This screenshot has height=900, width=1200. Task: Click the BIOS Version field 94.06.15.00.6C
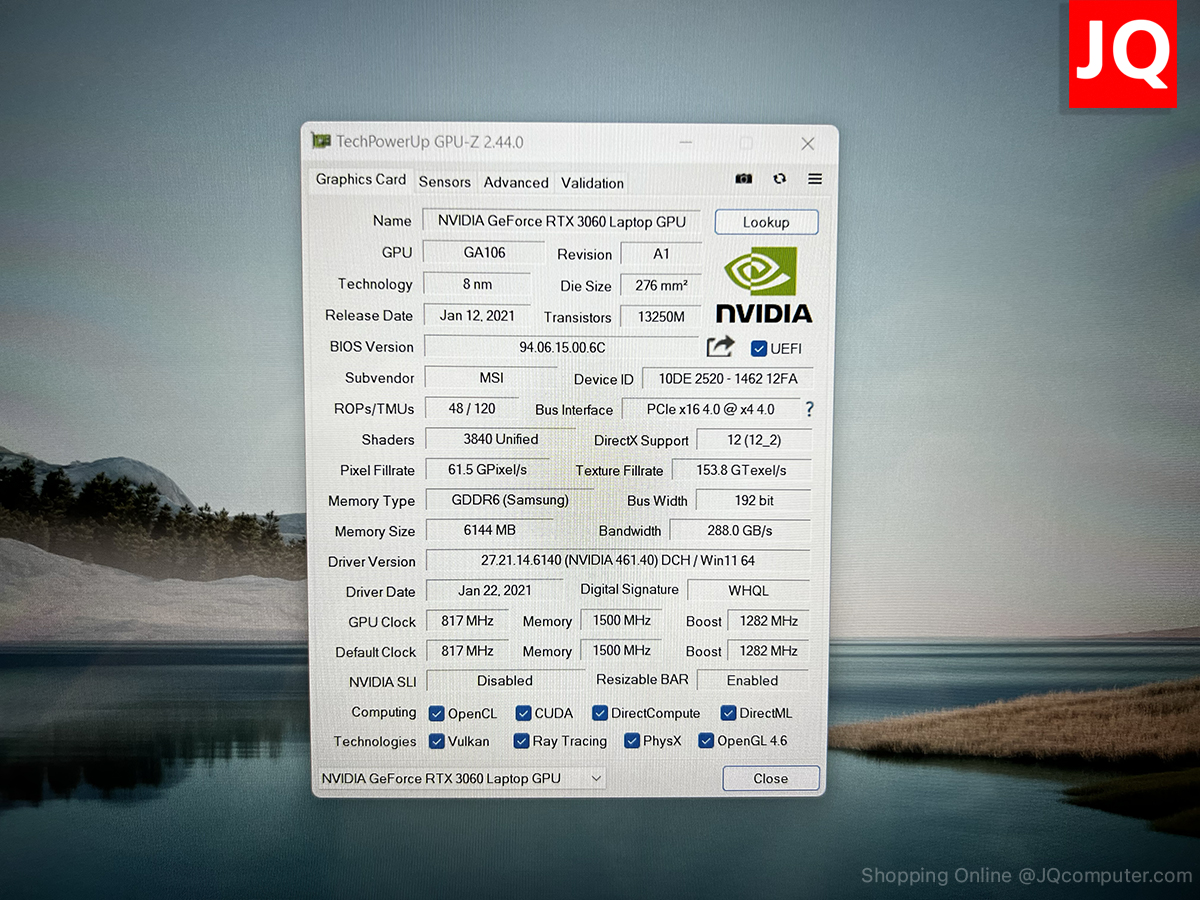pyautogui.click(x=562, y=347)
